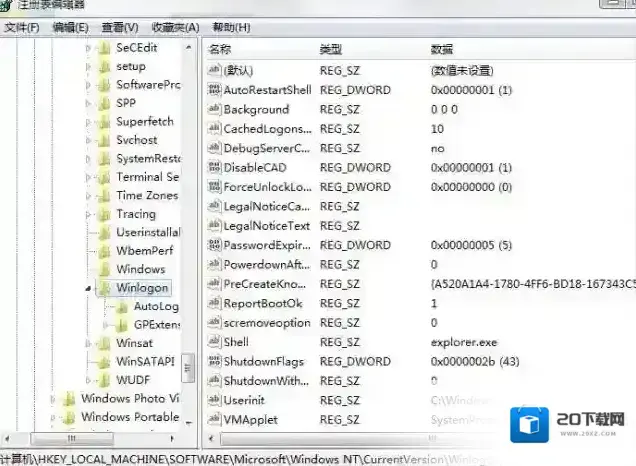Click the SeCEdit folder icon
Image resolution: width=636 pixels, height=466 pixels.
(105, 48)
